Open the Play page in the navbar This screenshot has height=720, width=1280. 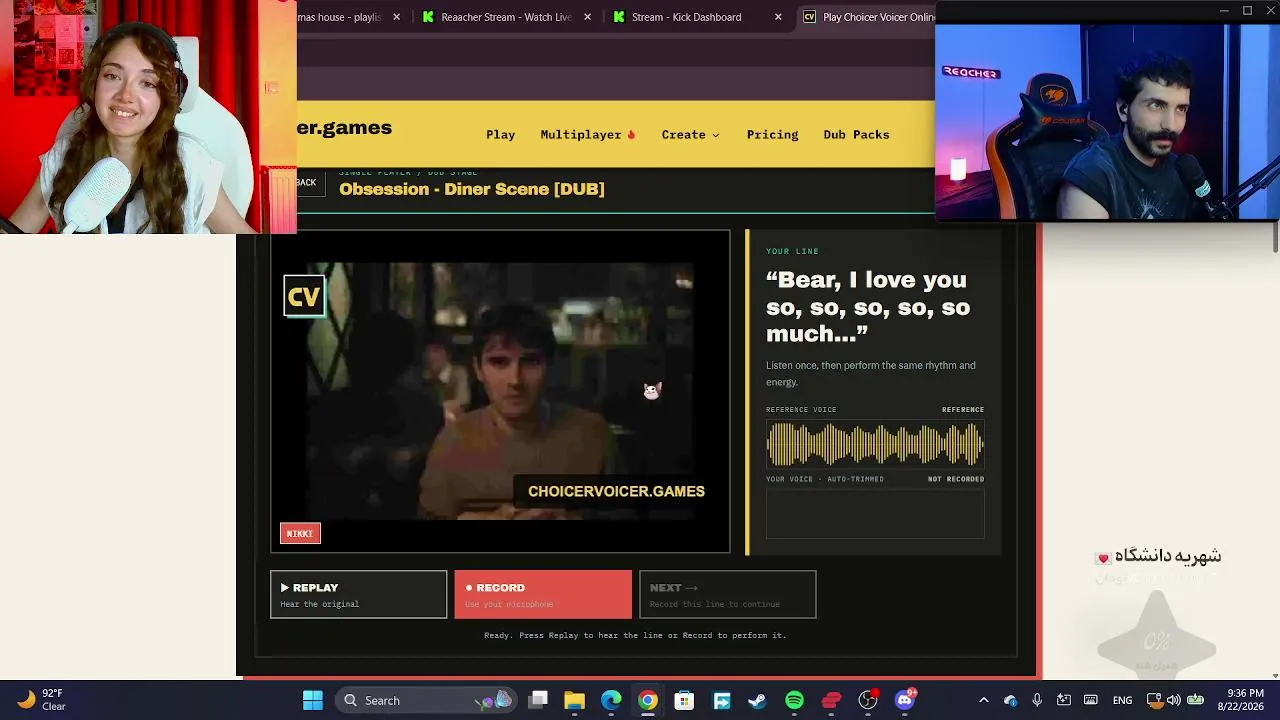pyautogui.click(x=500, y=134)
